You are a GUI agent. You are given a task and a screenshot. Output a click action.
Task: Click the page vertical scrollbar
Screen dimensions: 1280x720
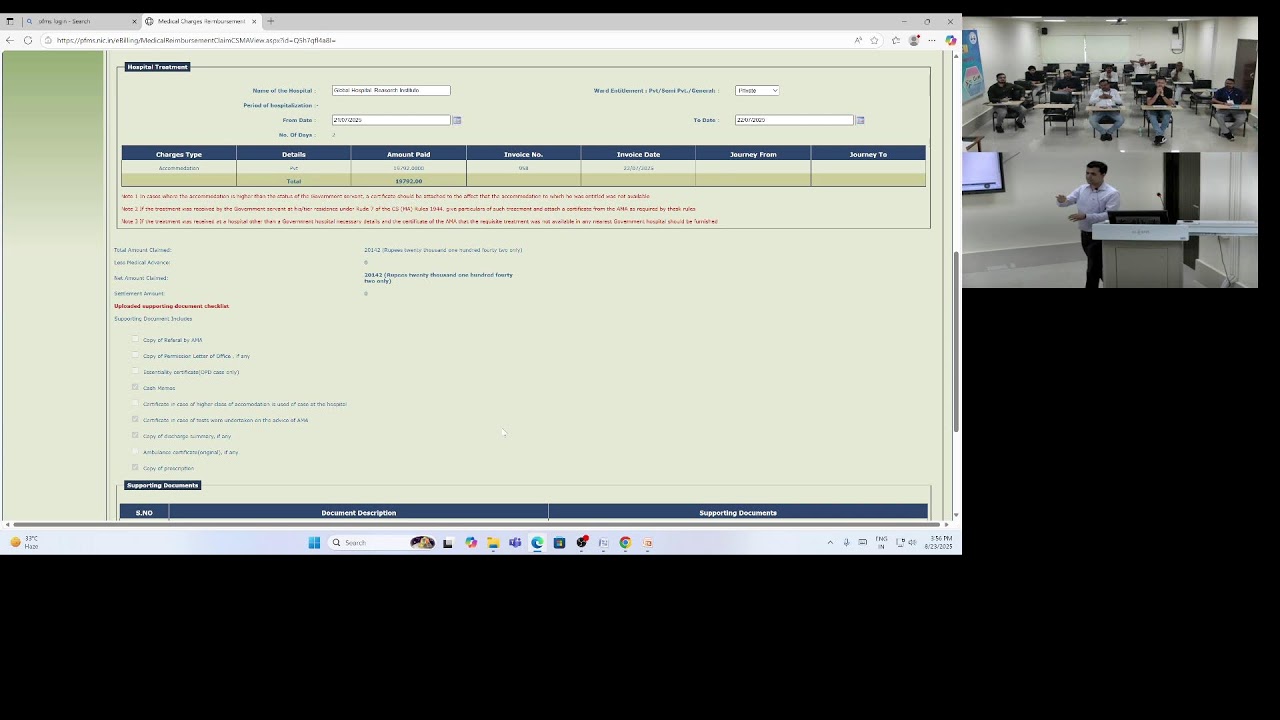[956, 340]
